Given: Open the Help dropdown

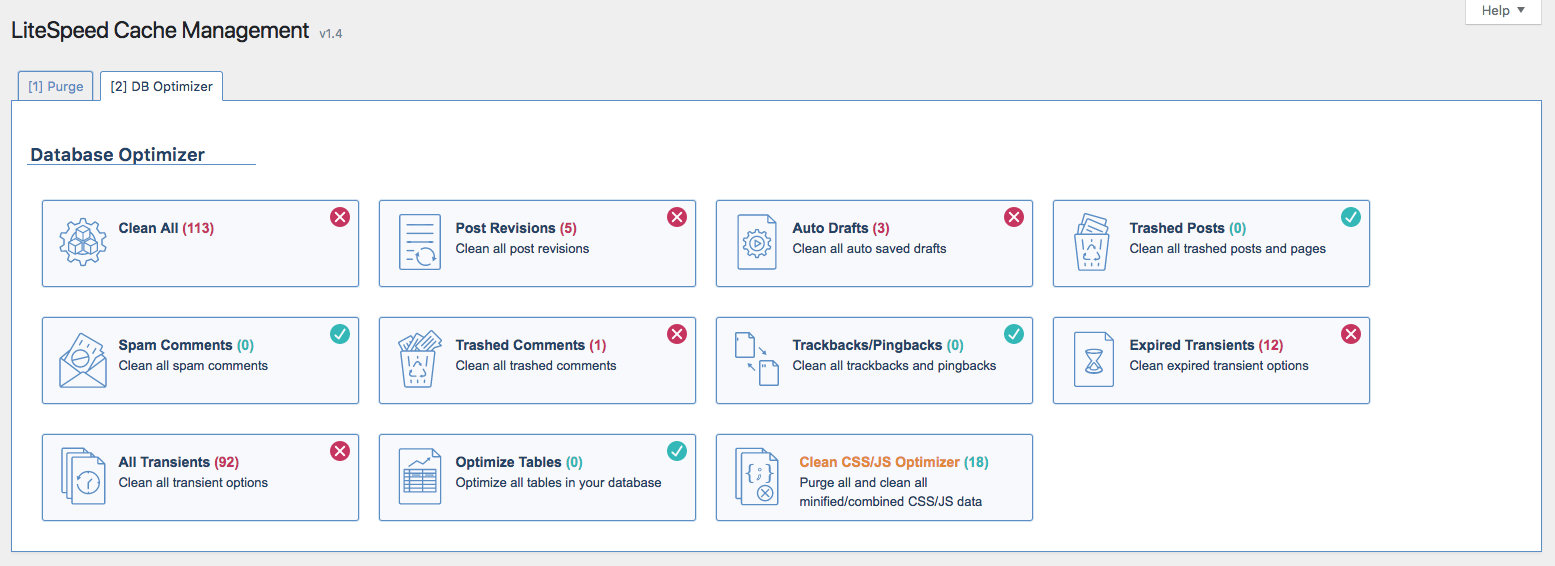Looking at the screenshot, I should (1503, 11).
